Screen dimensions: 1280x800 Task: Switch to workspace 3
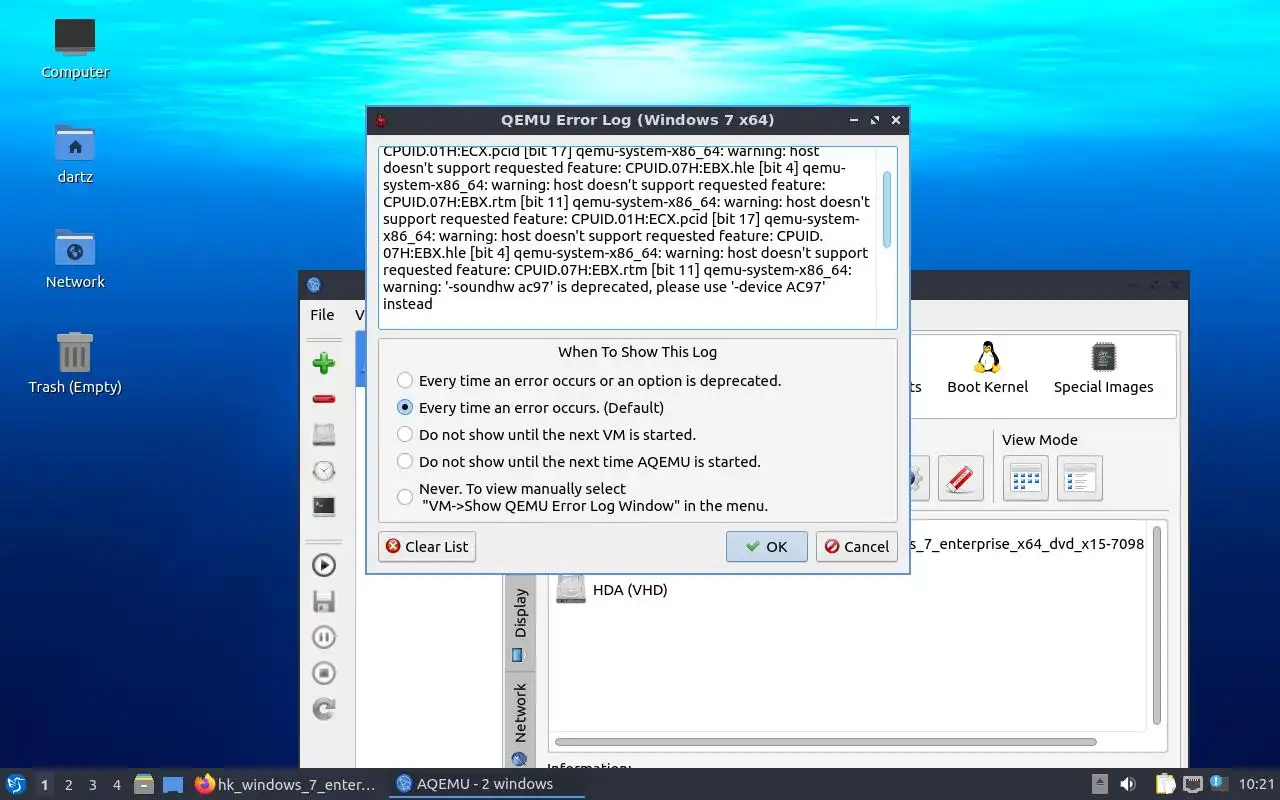pyautogui.click(x=92, y=785)
